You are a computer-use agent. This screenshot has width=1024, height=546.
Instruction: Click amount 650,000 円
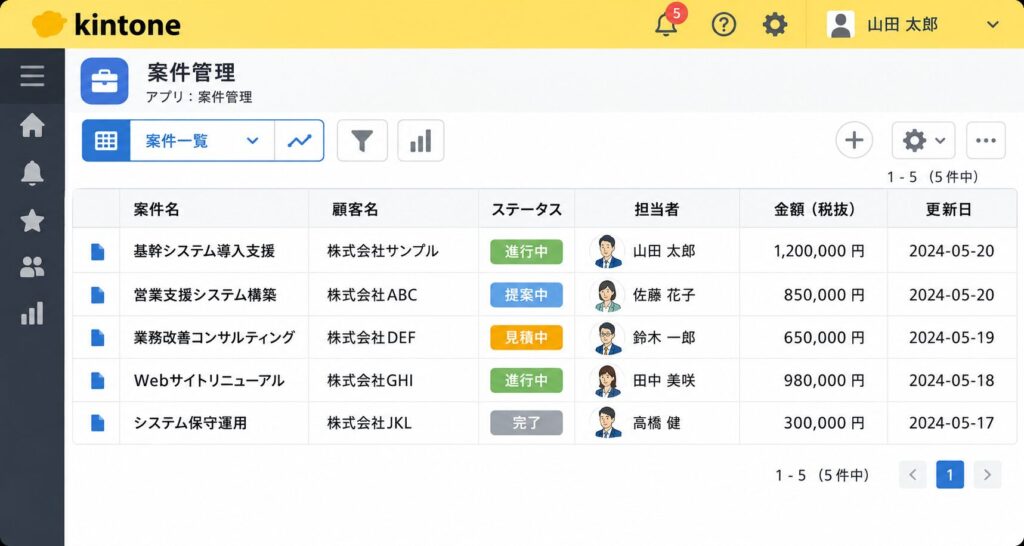pos(824,338)
